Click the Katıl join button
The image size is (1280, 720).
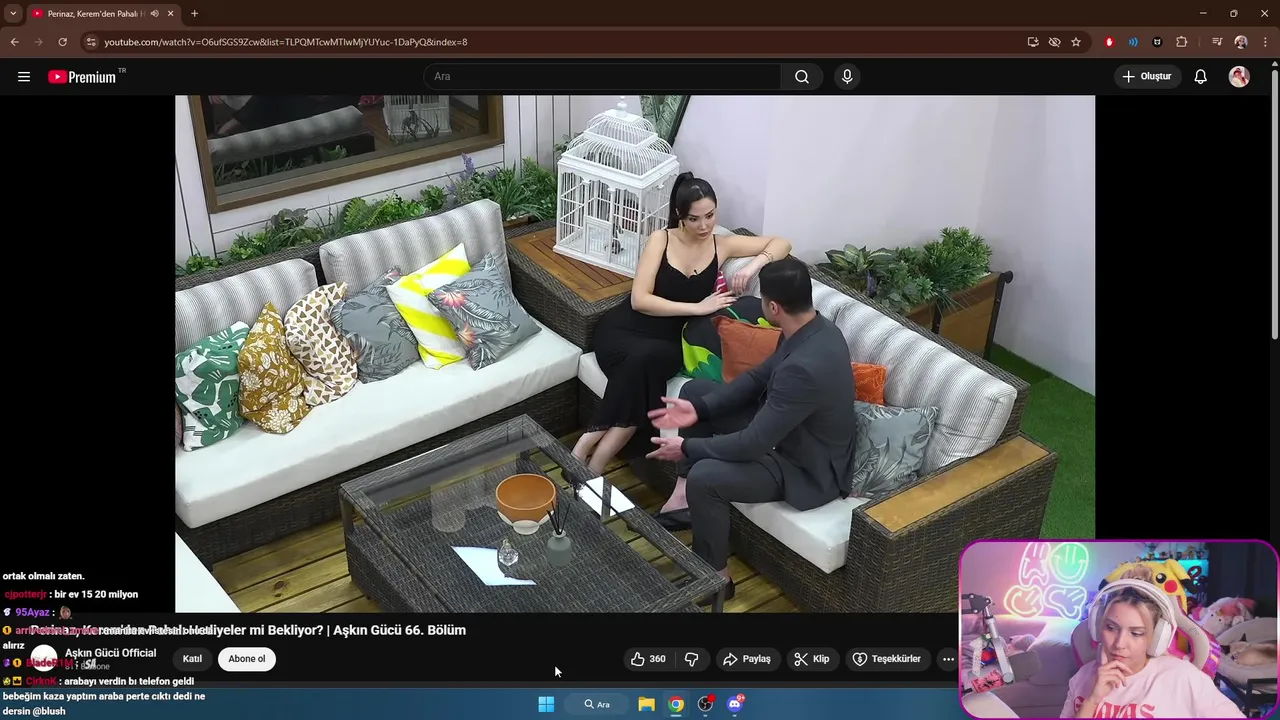(x=192, y=659)
